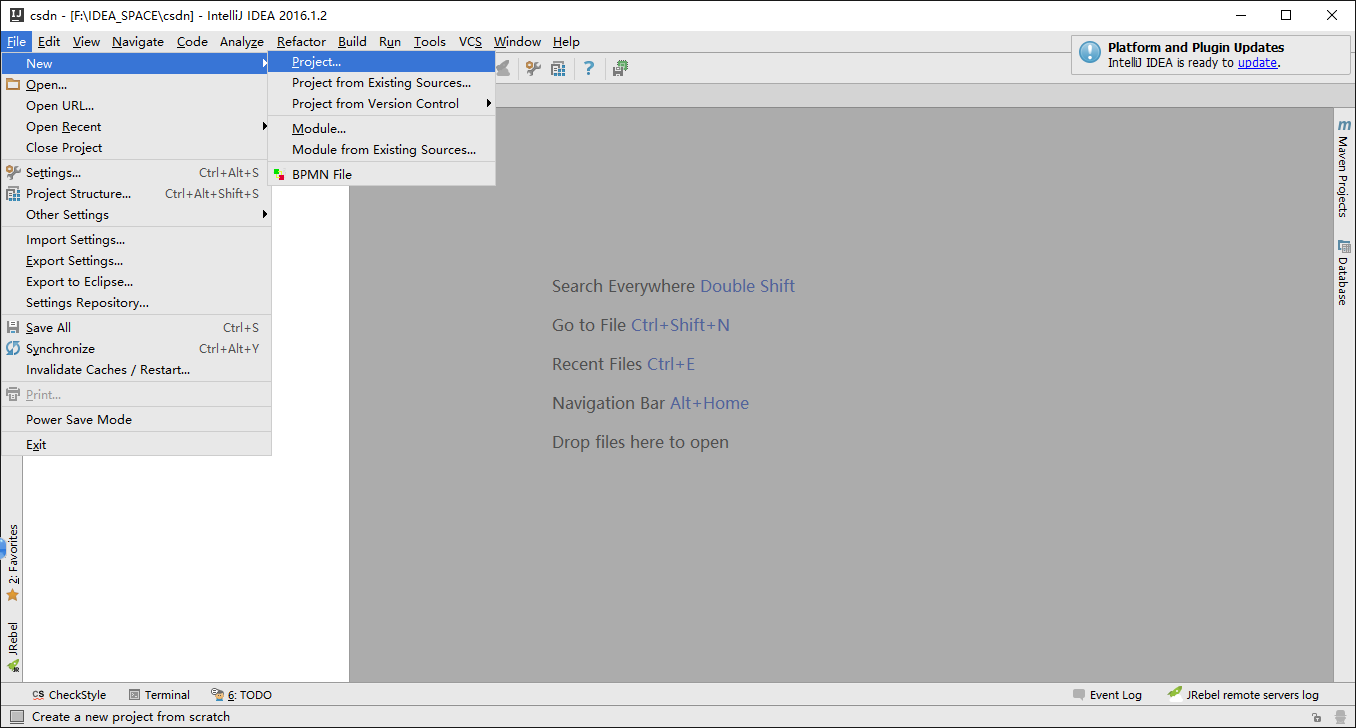
Task: Click Synchronize in File menu
Action: click(136, 349)
